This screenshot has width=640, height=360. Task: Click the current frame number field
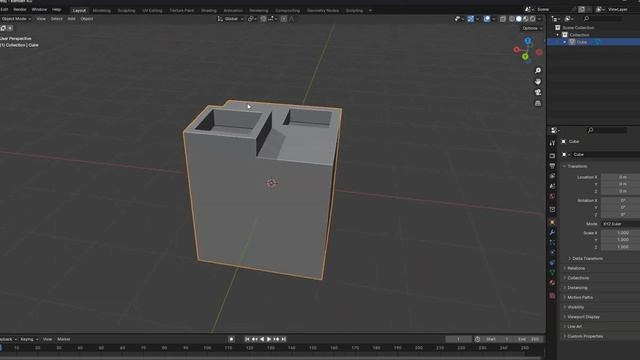(458, 339)
